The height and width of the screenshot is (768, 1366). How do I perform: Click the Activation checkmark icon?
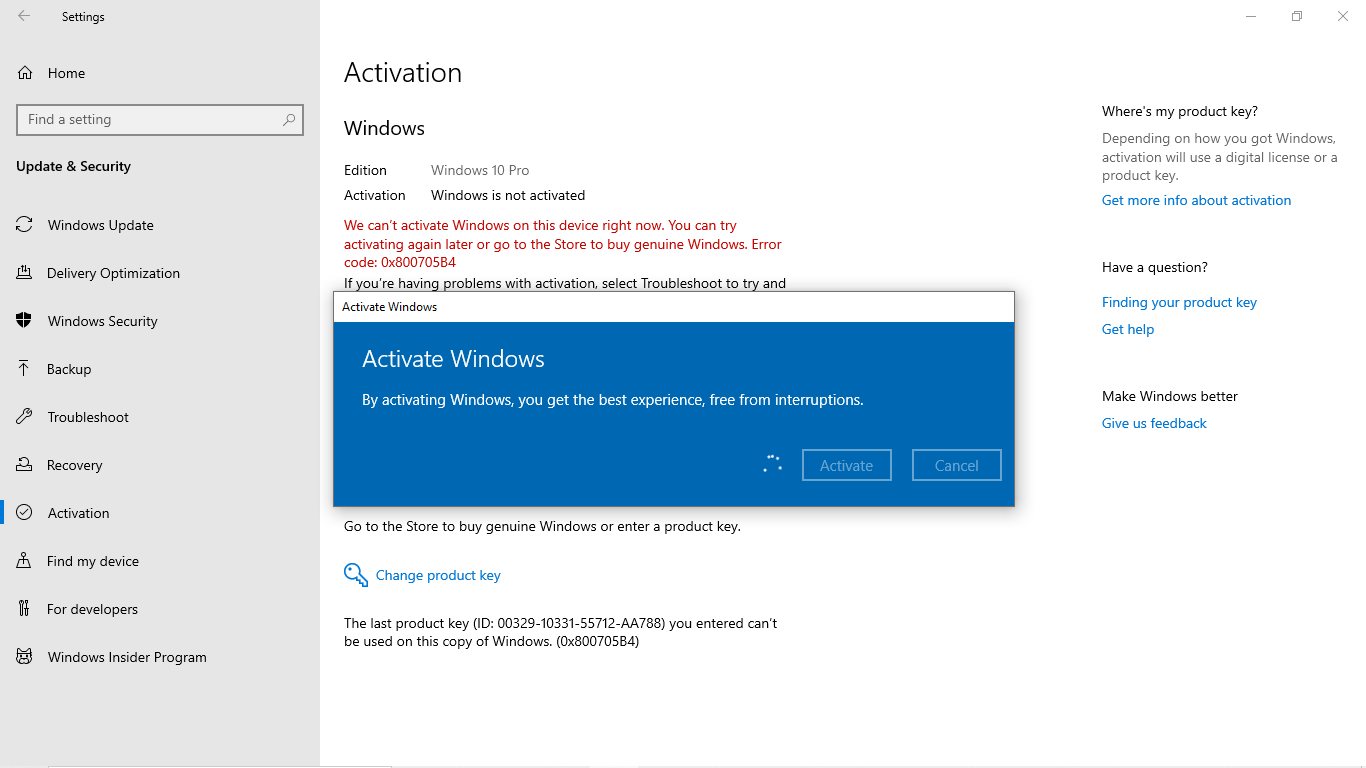[24, 513]
